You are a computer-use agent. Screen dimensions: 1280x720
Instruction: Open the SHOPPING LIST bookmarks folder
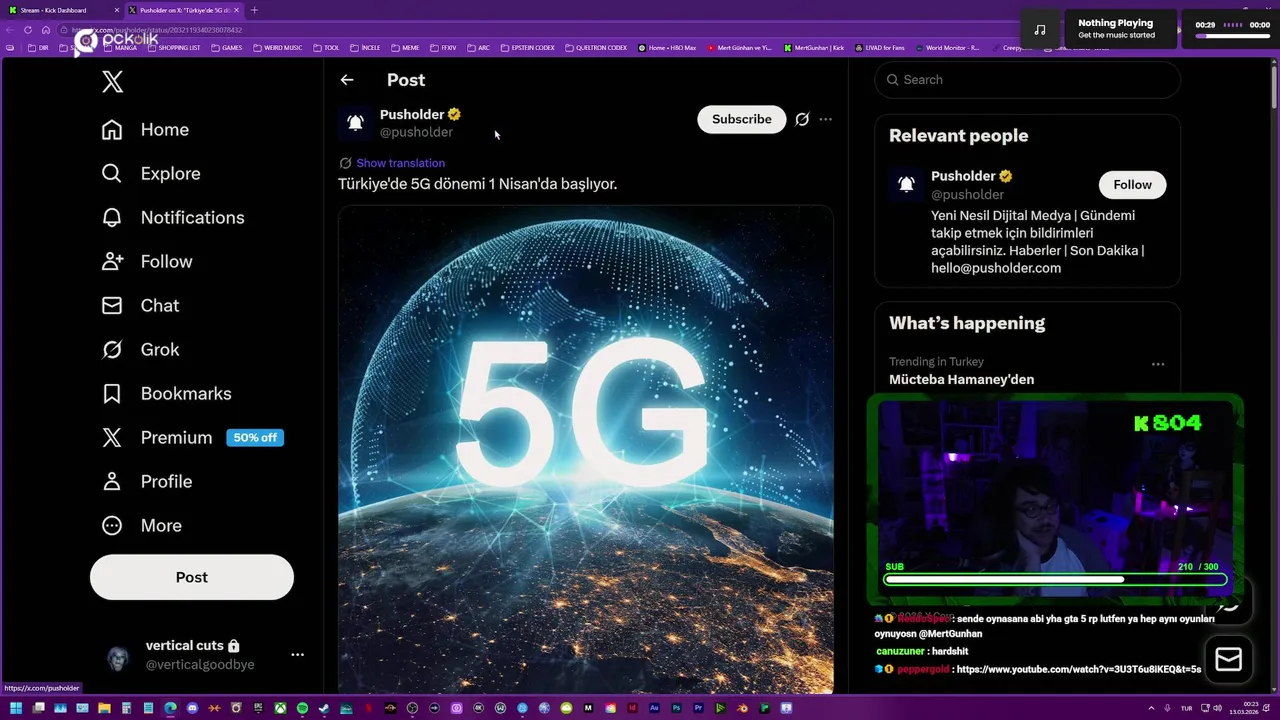point(173,48)
